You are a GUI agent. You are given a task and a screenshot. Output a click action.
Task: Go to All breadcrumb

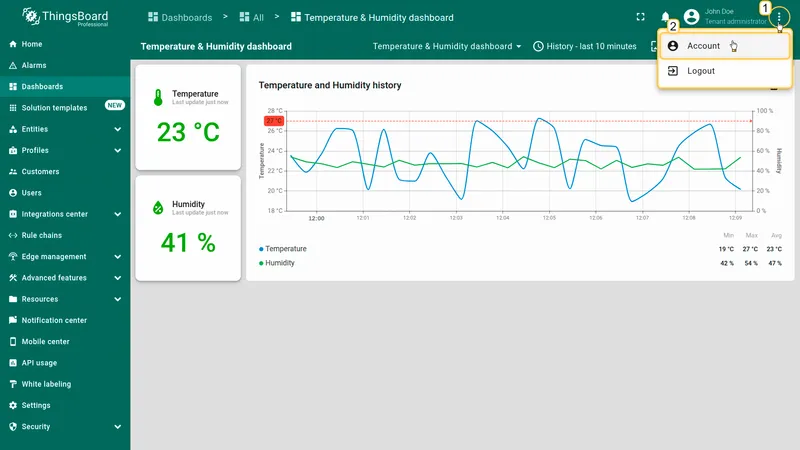click(252, 17)
